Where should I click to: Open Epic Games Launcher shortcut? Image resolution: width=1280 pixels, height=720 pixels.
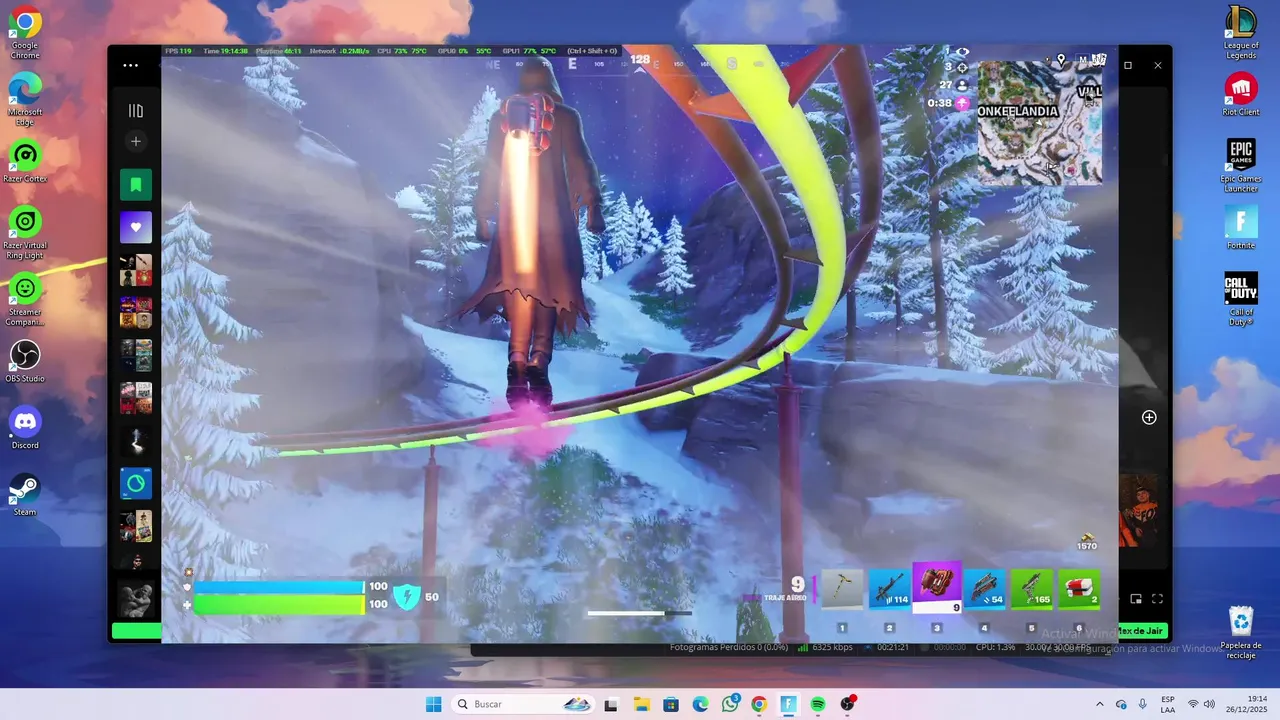click(x=1241, y=165)
